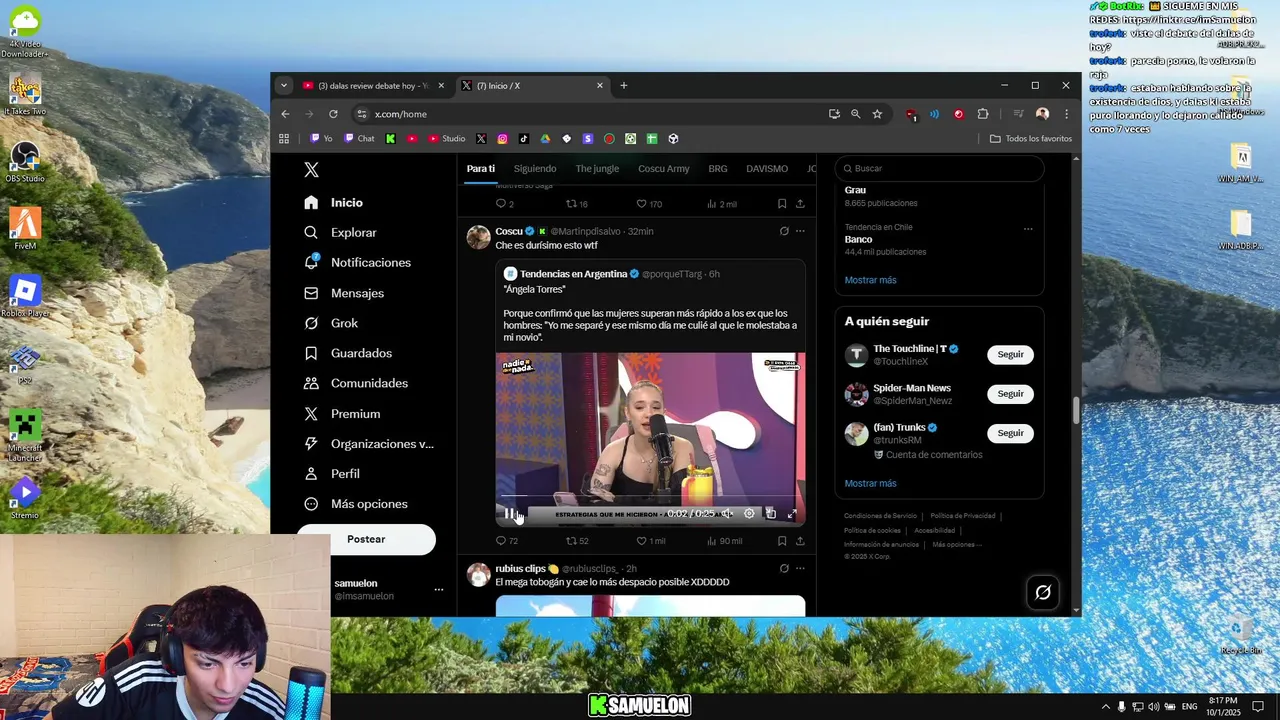
Task: Repost Coscu's post showing 52 reposts
Action: tap(577, 541)
